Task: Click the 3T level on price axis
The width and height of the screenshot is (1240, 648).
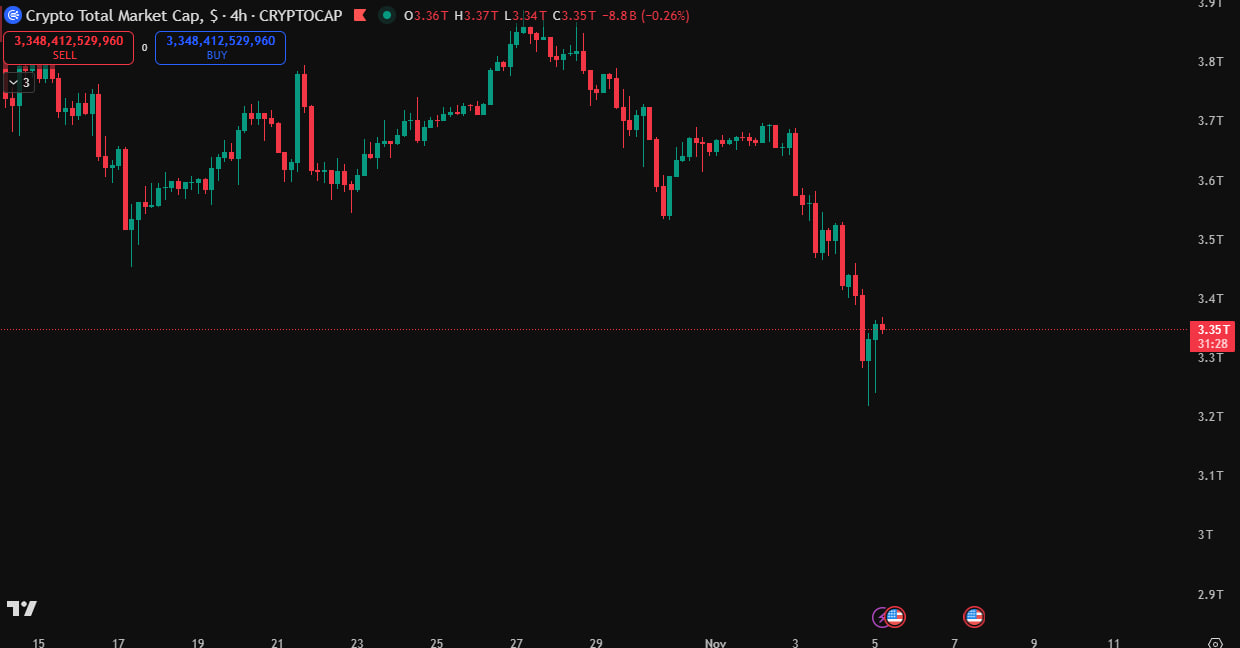Action: [x=1206, y=535]
